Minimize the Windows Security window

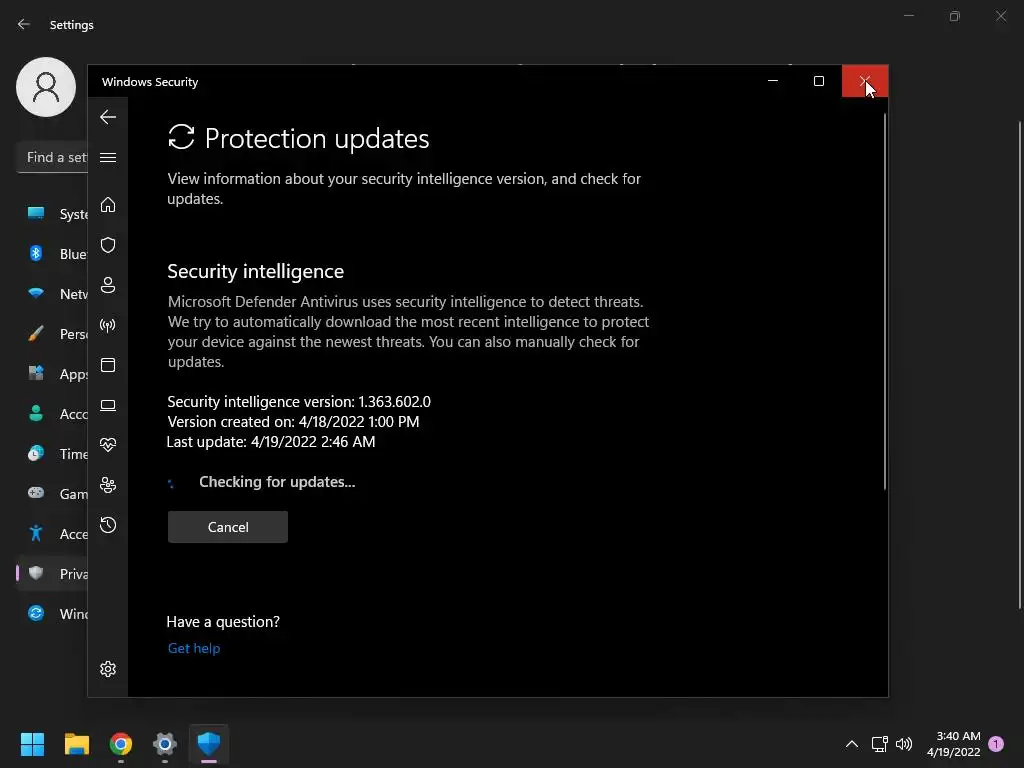click(x=773, y=81)
